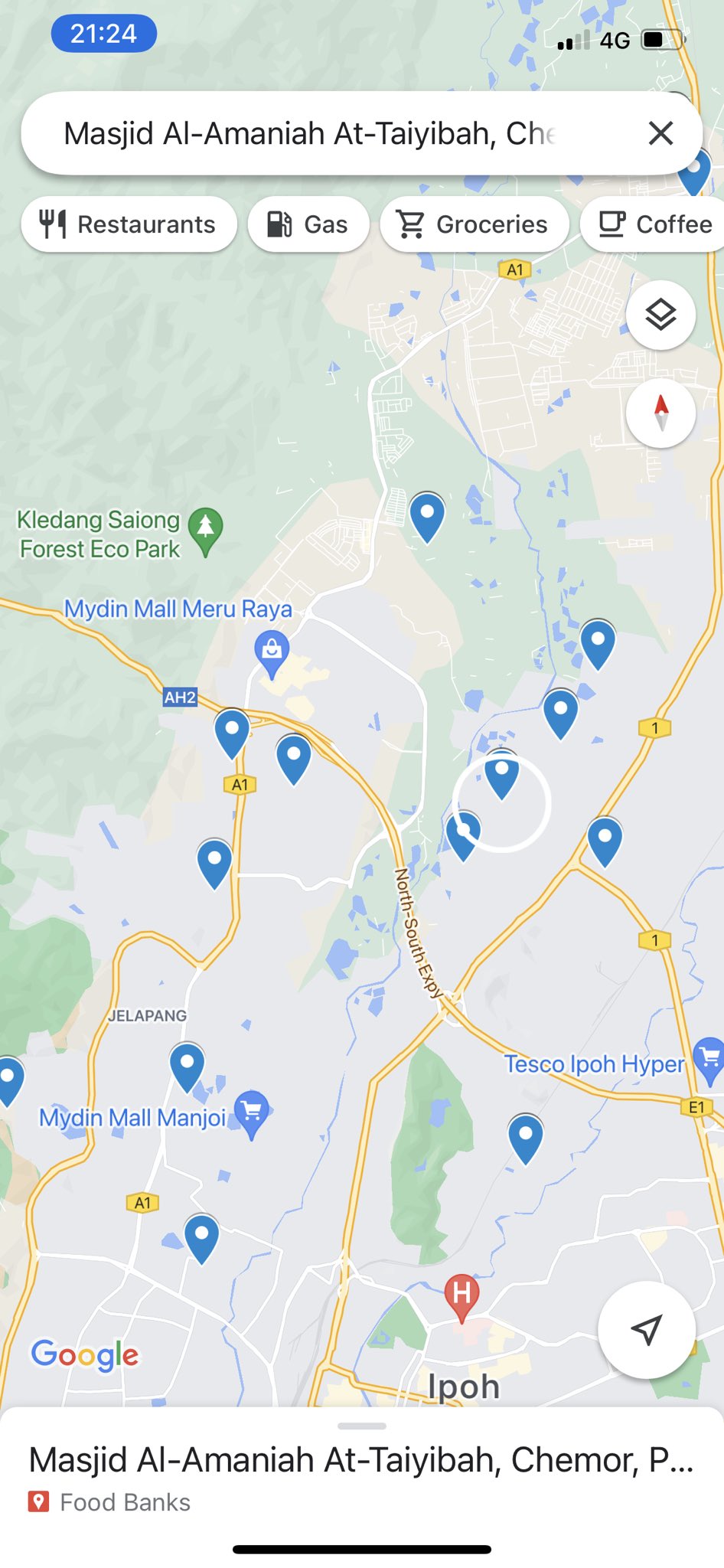
Task: Select Kledang Saiong Forest Eco Park marker
Action: 205,531
